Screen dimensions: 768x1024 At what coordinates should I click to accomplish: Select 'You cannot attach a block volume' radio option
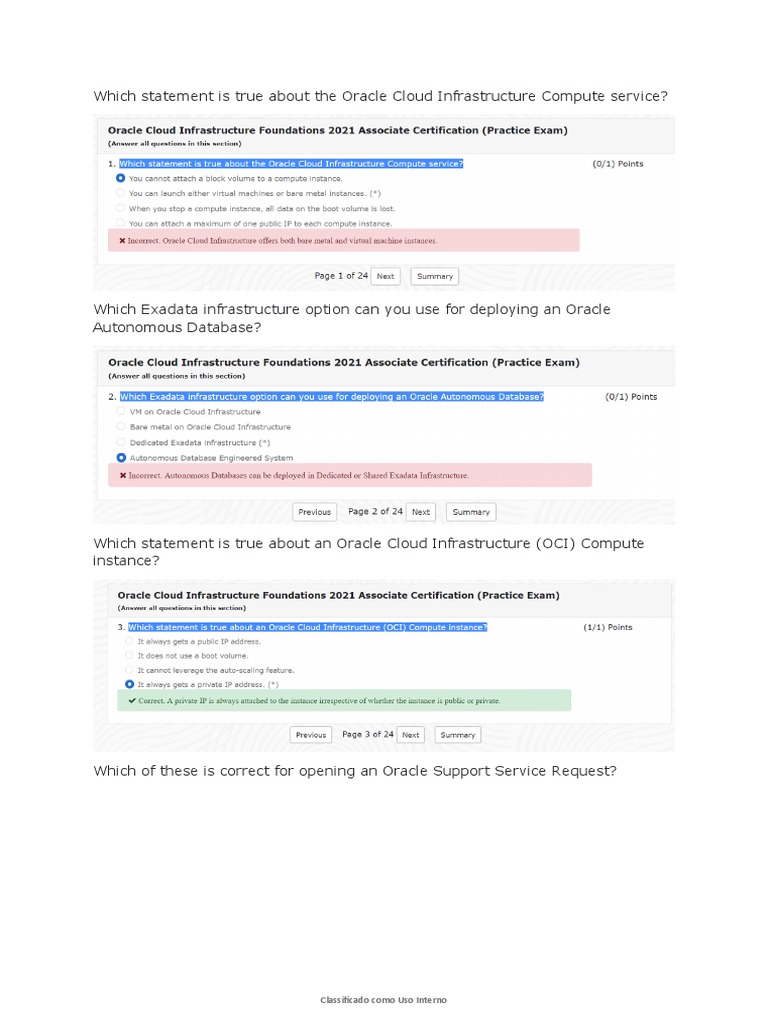[120, 178]
